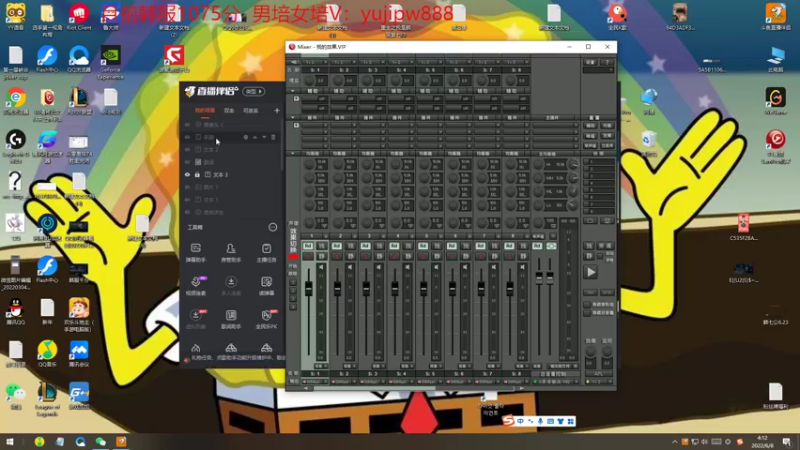800x450 pixels.
Task: Open the output dropdown under channel S:4
Action: coord(402,382)
